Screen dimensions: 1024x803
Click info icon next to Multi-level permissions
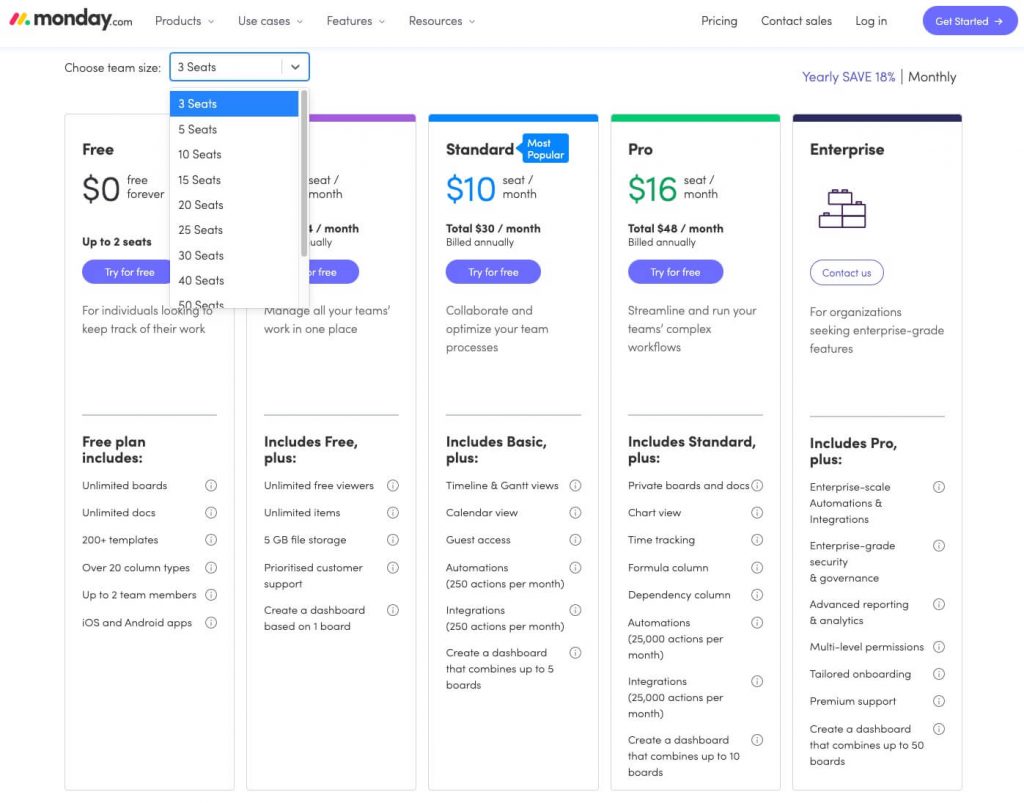tap(938, 647)
